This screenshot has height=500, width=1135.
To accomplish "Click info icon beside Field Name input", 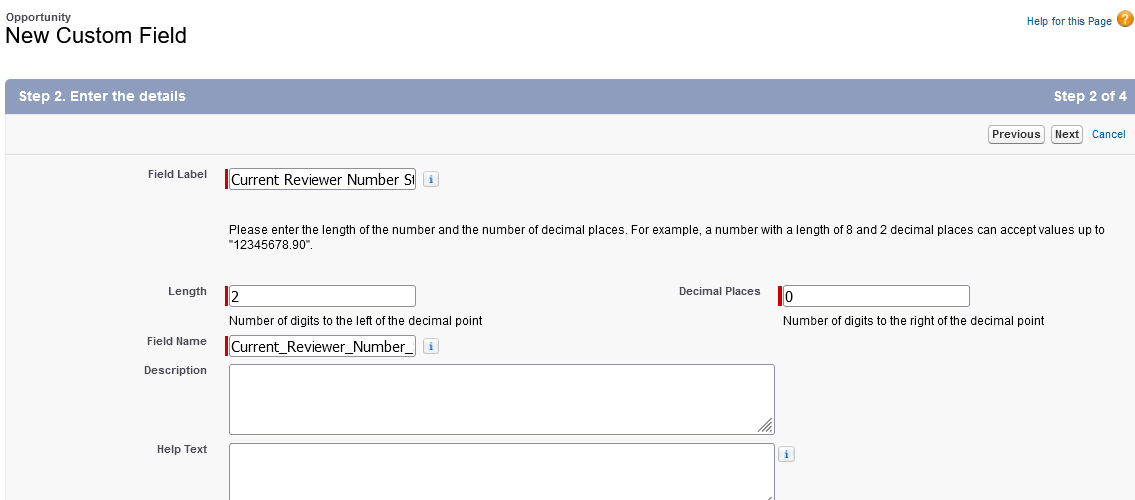I will (431, 347).
